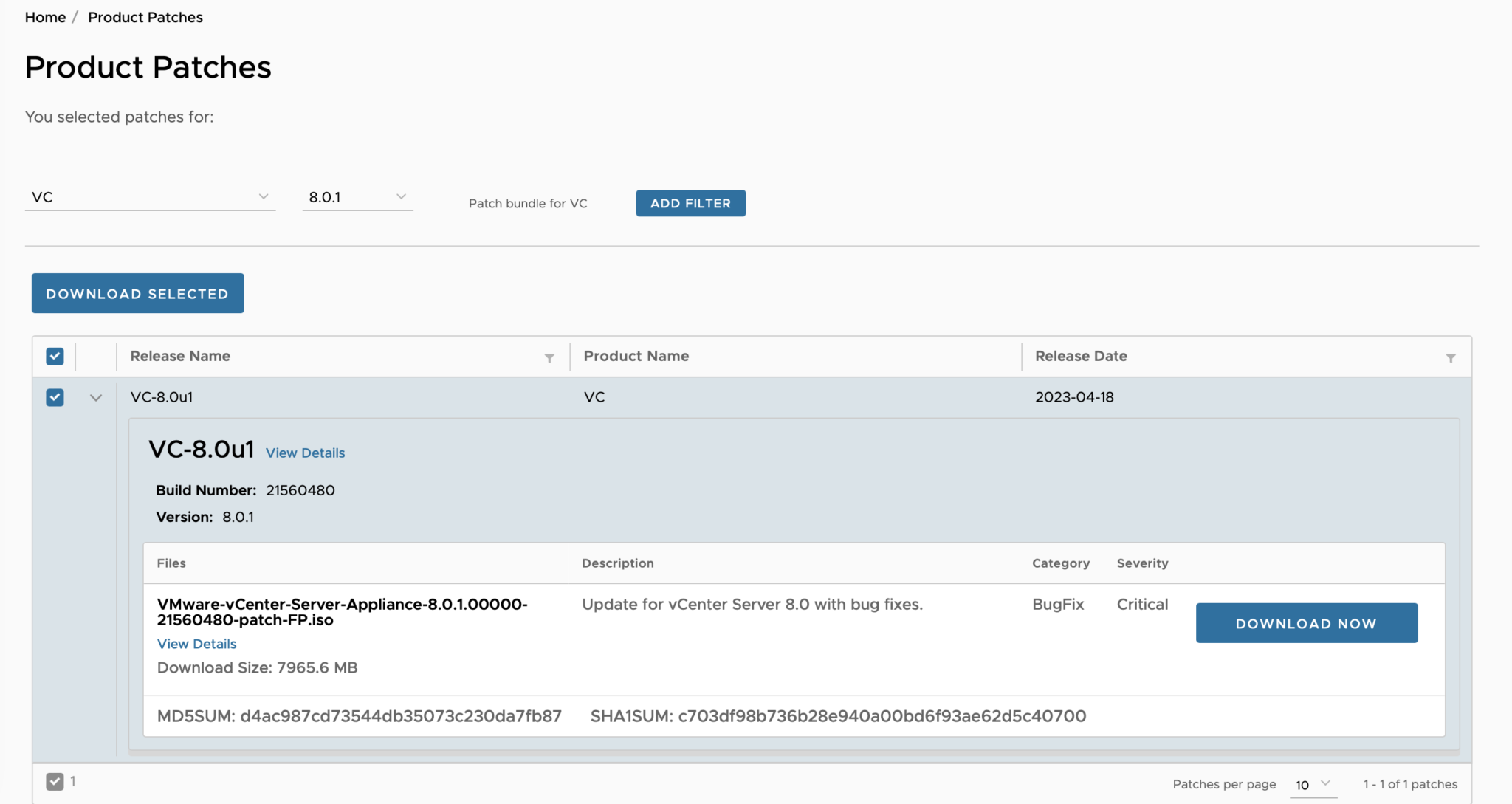Click the Release Name column header
1512x804 pixels.
point(180,356)
